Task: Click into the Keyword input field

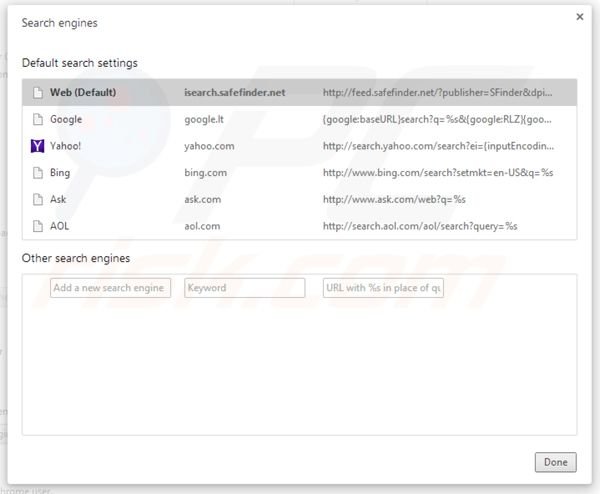Action: (x=244, y=288)
